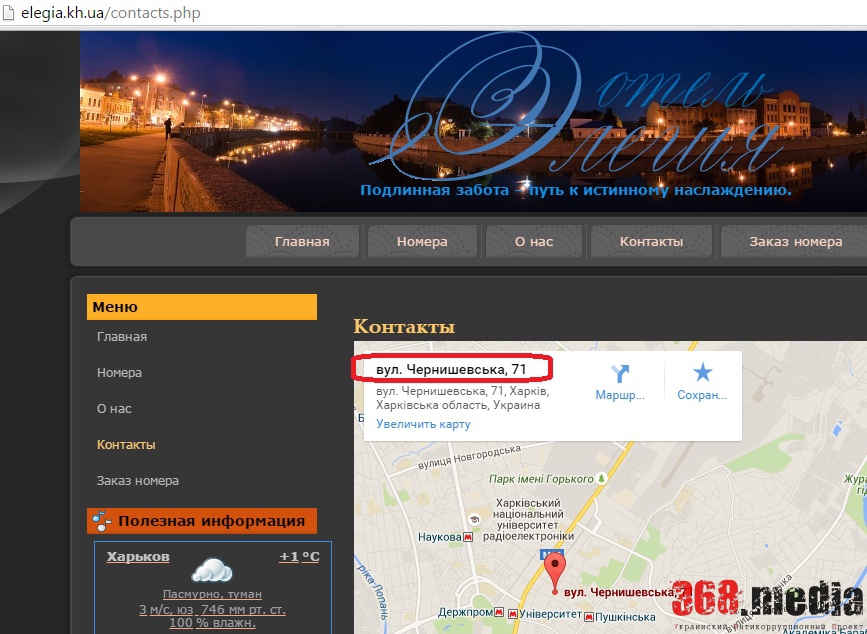Click the +1 °C temperature link
The image size is (867, 634).
[x=299, y=556]
